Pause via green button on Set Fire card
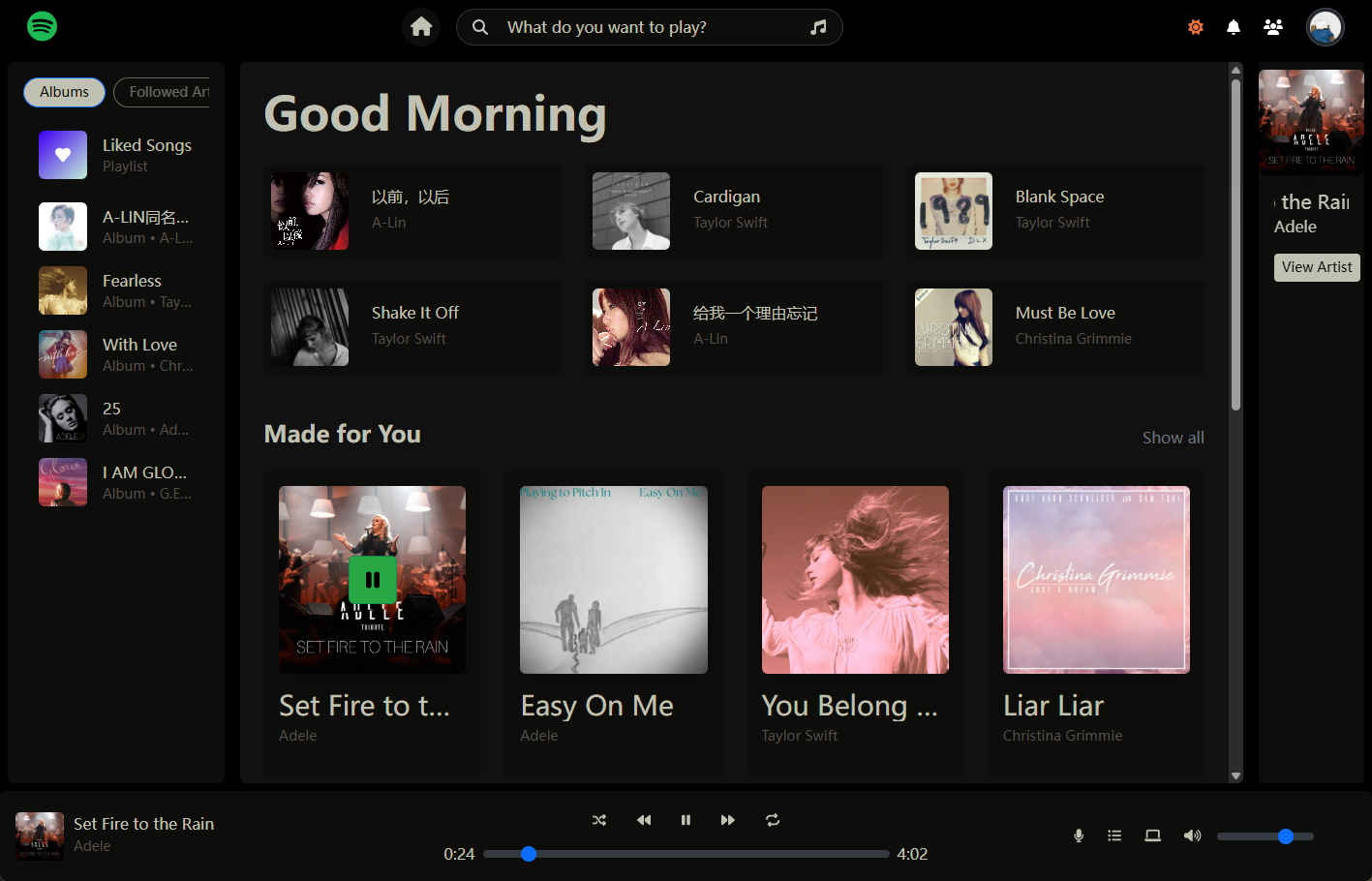1372x881 pixels. point(373,580)
